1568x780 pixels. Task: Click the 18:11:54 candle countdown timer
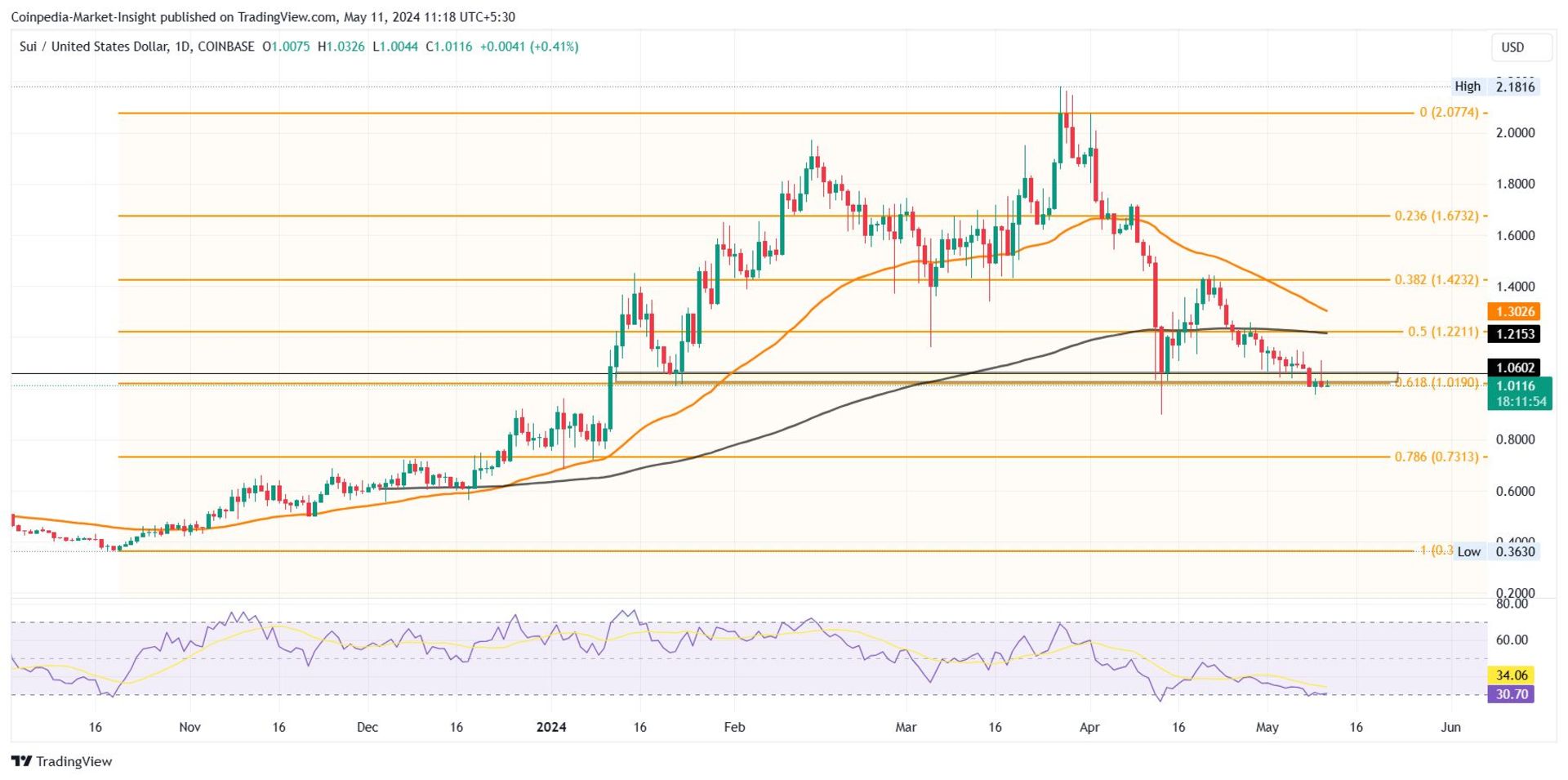pos(1521,402)
